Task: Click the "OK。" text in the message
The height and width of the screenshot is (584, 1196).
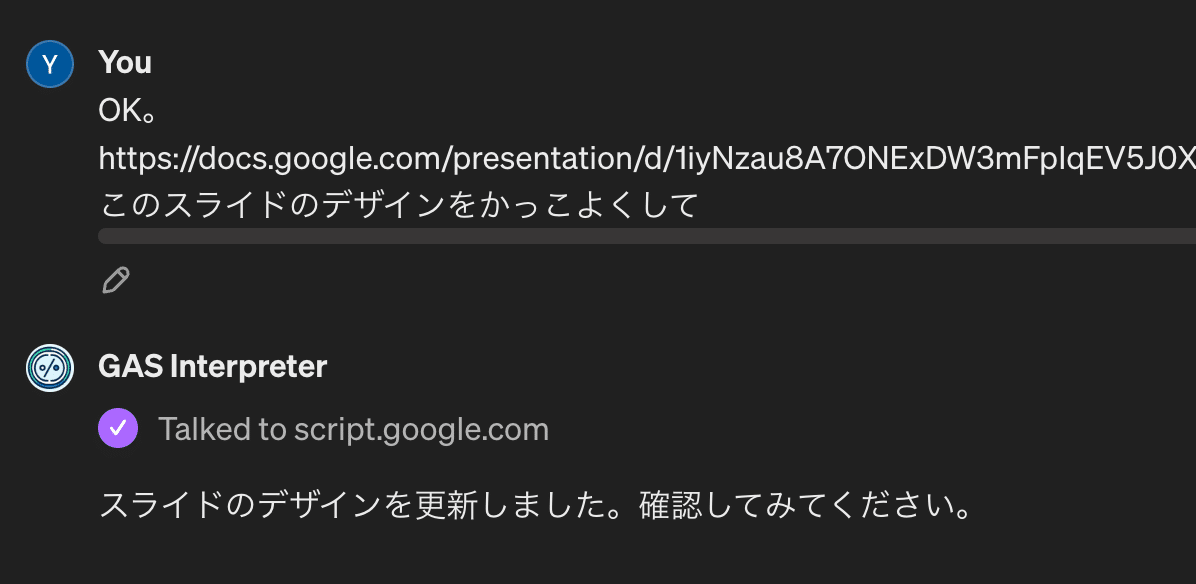Action: pyautogui.click(x=126, y=110)
